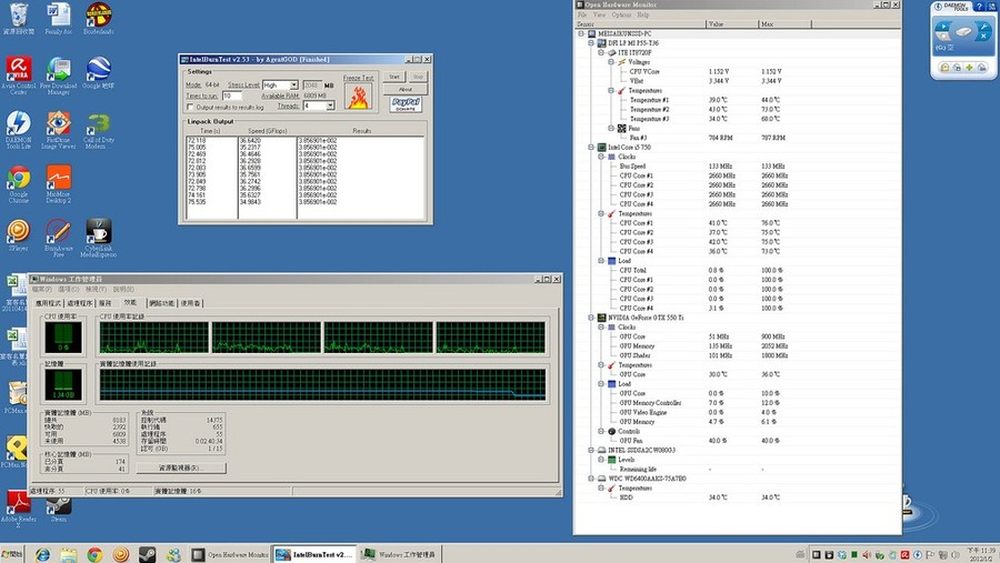Click the CPU usage history graph for first core
1000x563 pixels.
point(154,337)
